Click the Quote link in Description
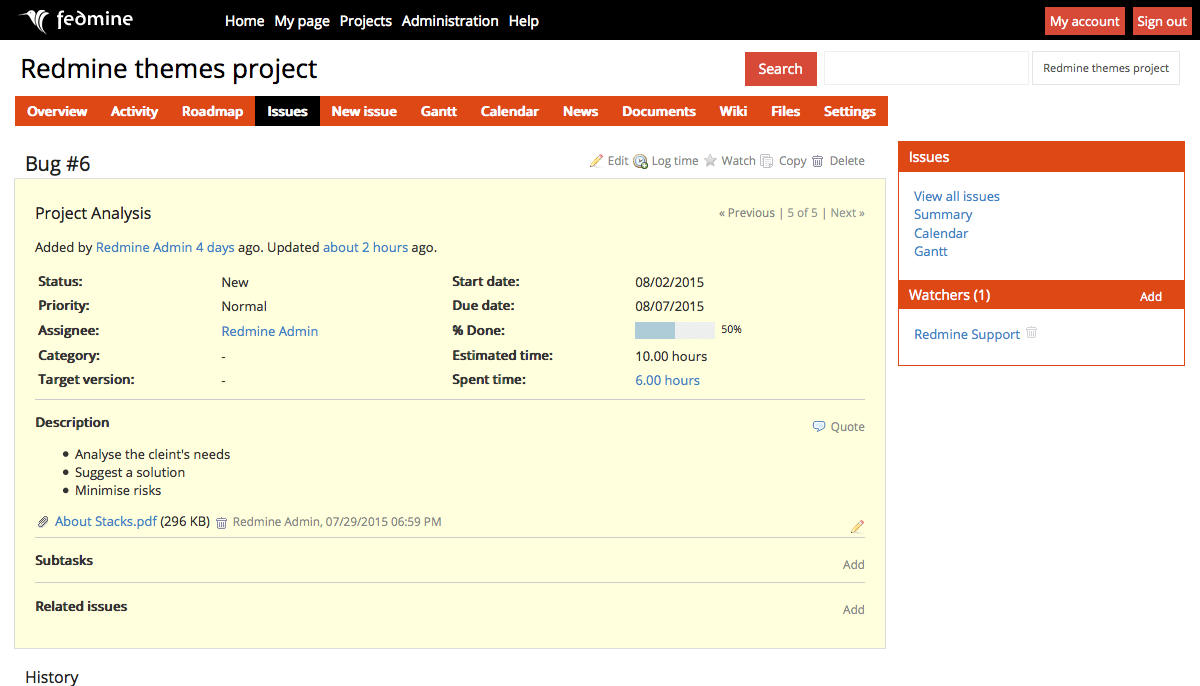The width and height of the screenshot is (1200, 686). coord(848,427)
